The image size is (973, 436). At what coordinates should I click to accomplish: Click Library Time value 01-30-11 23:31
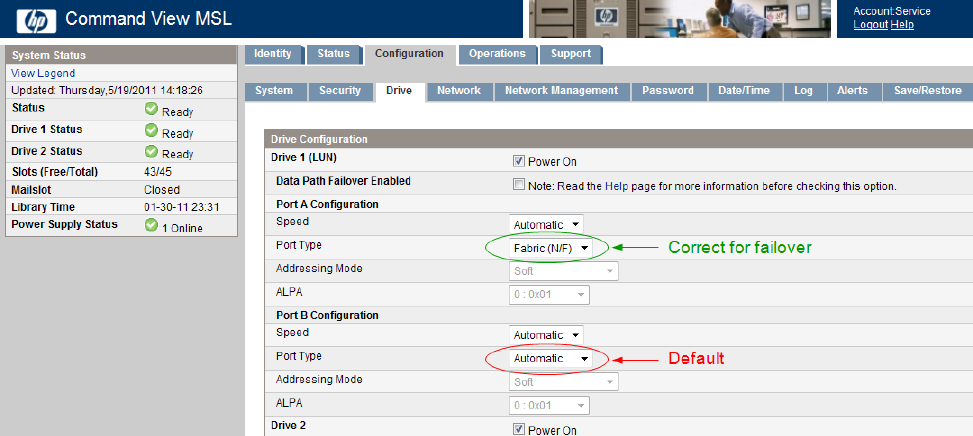[181, 207]
